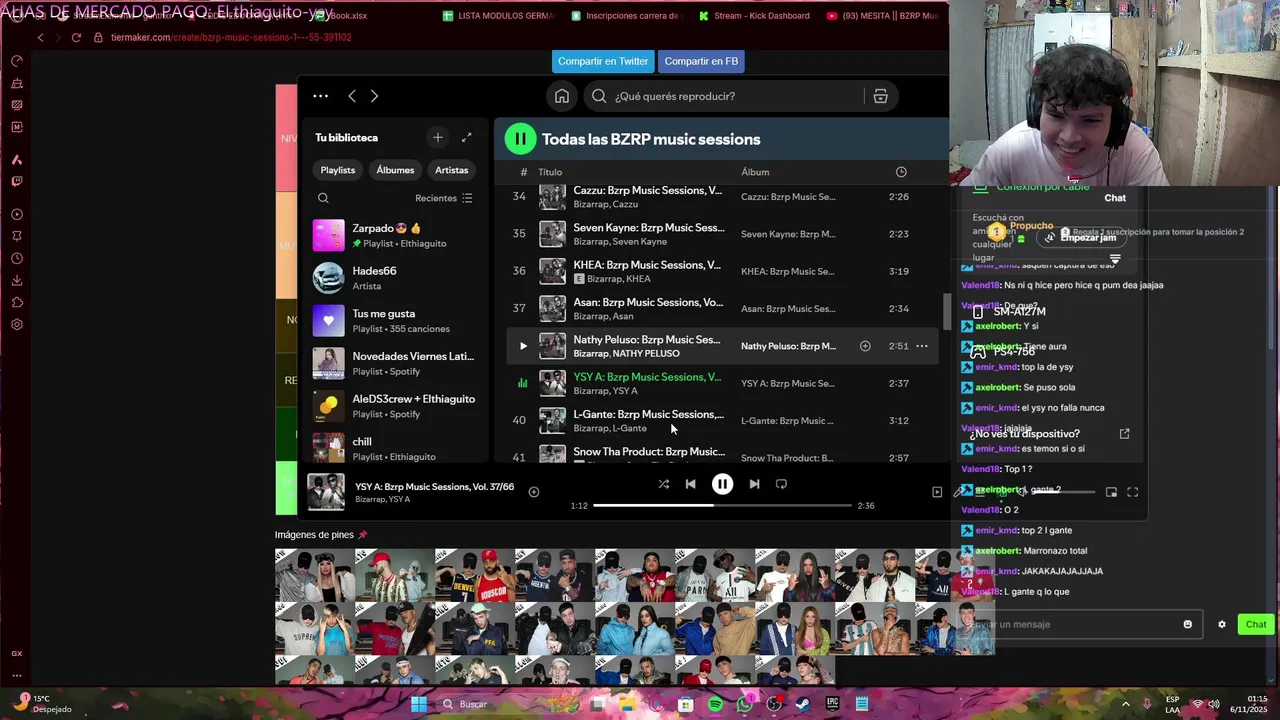Sort by the Álbum column header

pyautogui.click(x=755, y=172)
